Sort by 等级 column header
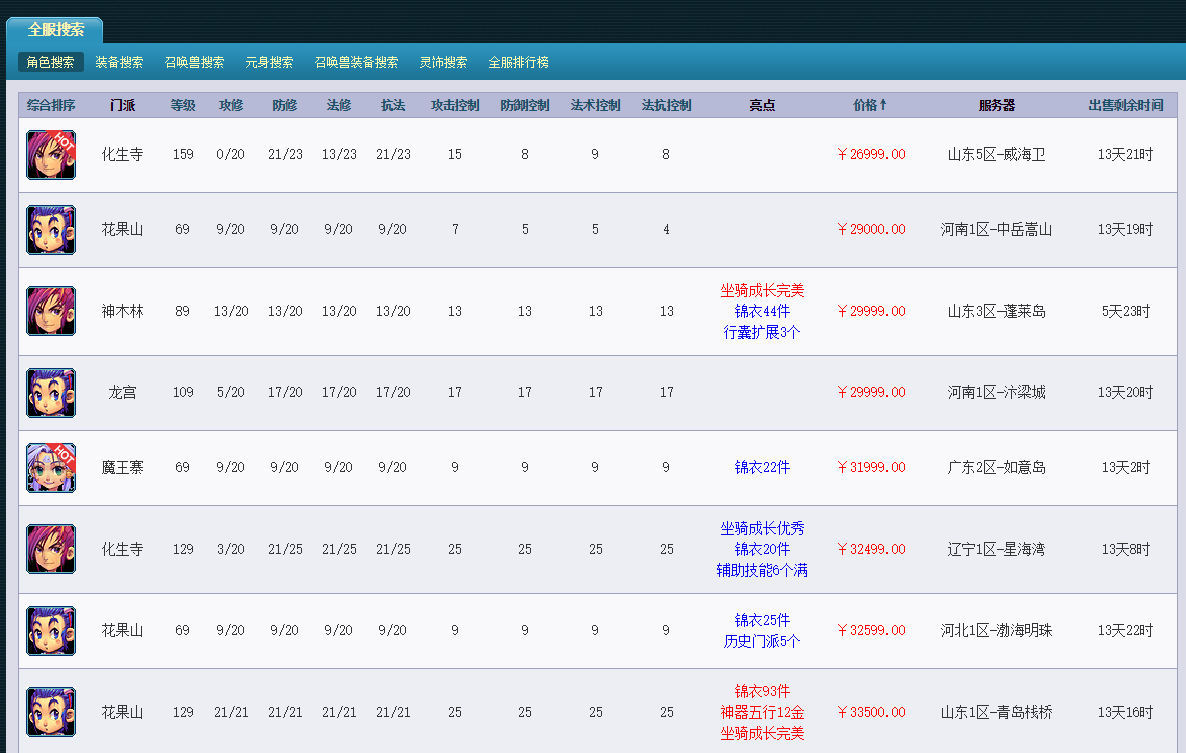Viewport: 1186px width, 753px height. coord(183,105)
